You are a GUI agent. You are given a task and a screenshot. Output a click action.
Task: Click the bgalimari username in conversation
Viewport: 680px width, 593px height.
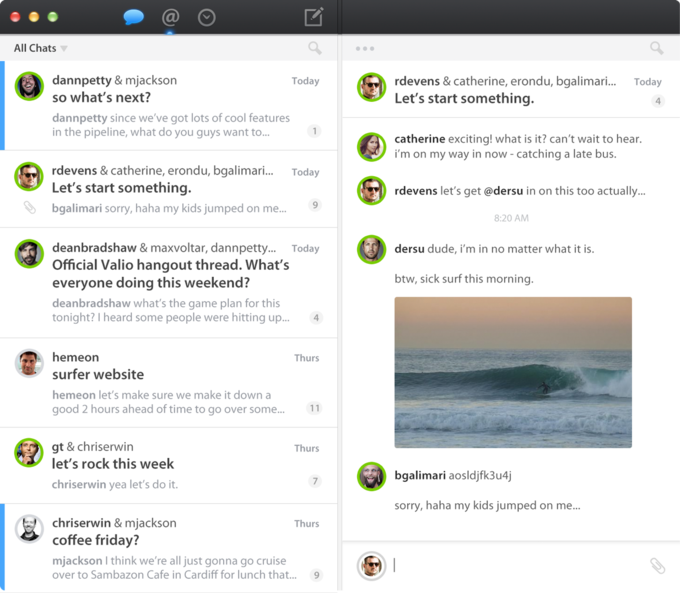tap(420, 475)
